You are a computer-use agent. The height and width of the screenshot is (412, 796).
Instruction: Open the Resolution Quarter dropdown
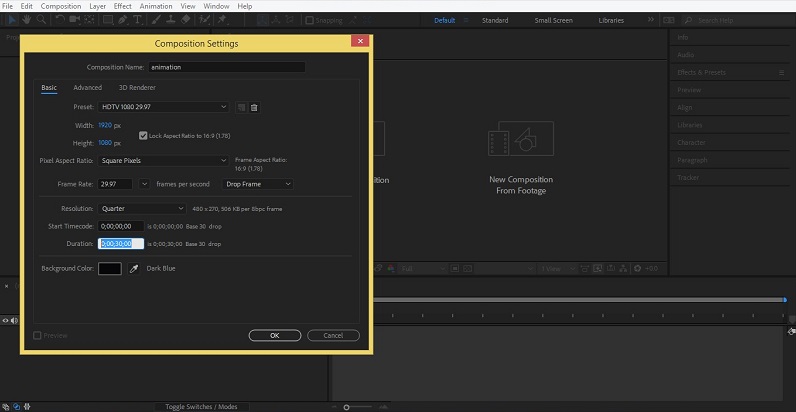[x=142, y=209]
